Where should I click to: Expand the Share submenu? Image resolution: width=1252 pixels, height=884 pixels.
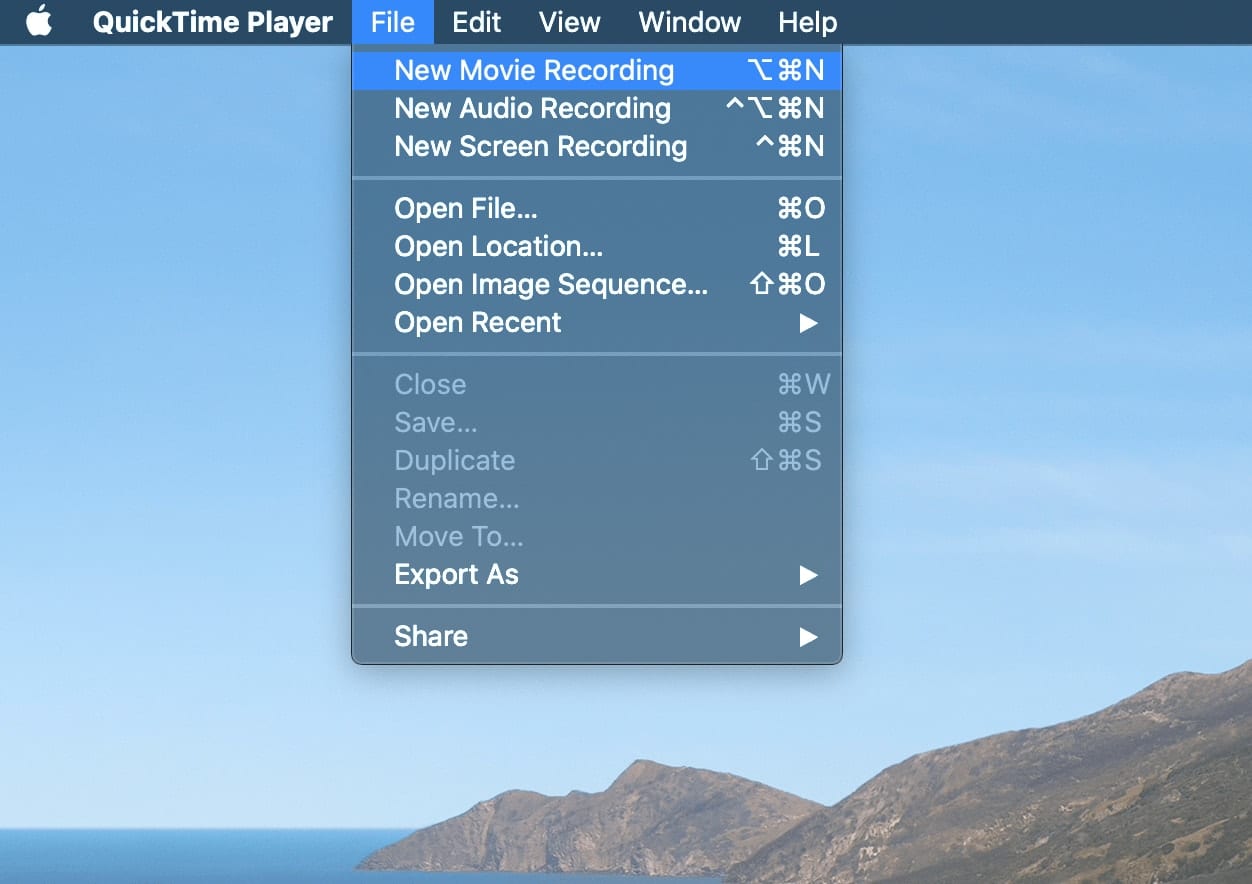coord(431,636)
